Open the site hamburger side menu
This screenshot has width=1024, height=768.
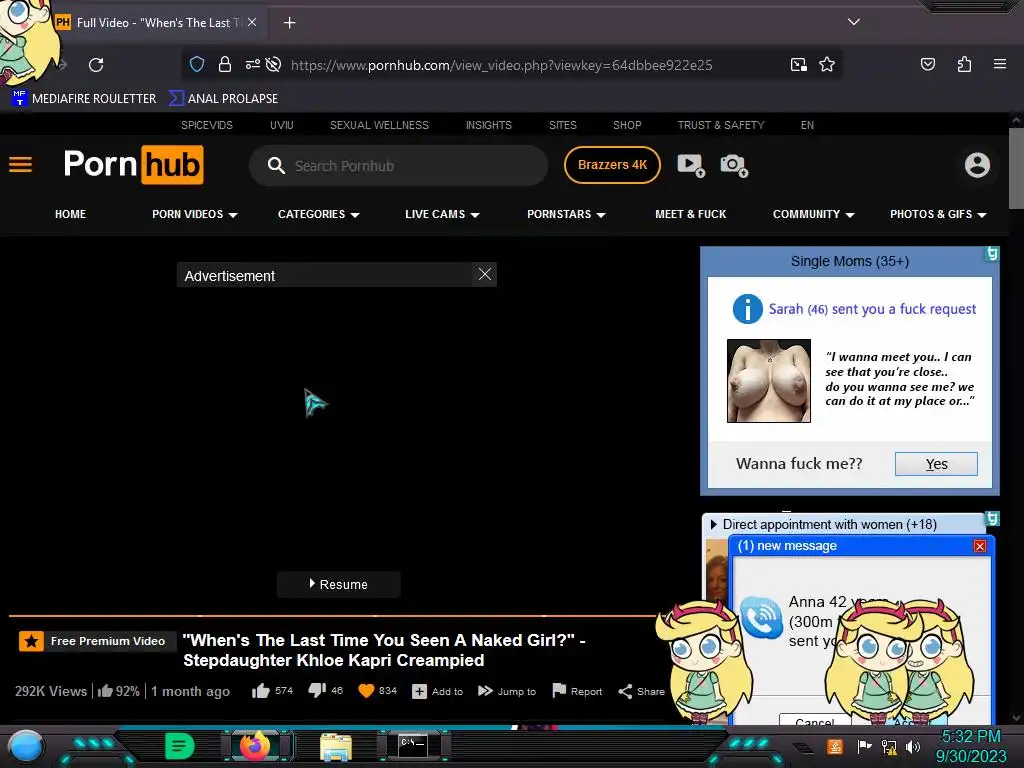[x=20, y=165]
